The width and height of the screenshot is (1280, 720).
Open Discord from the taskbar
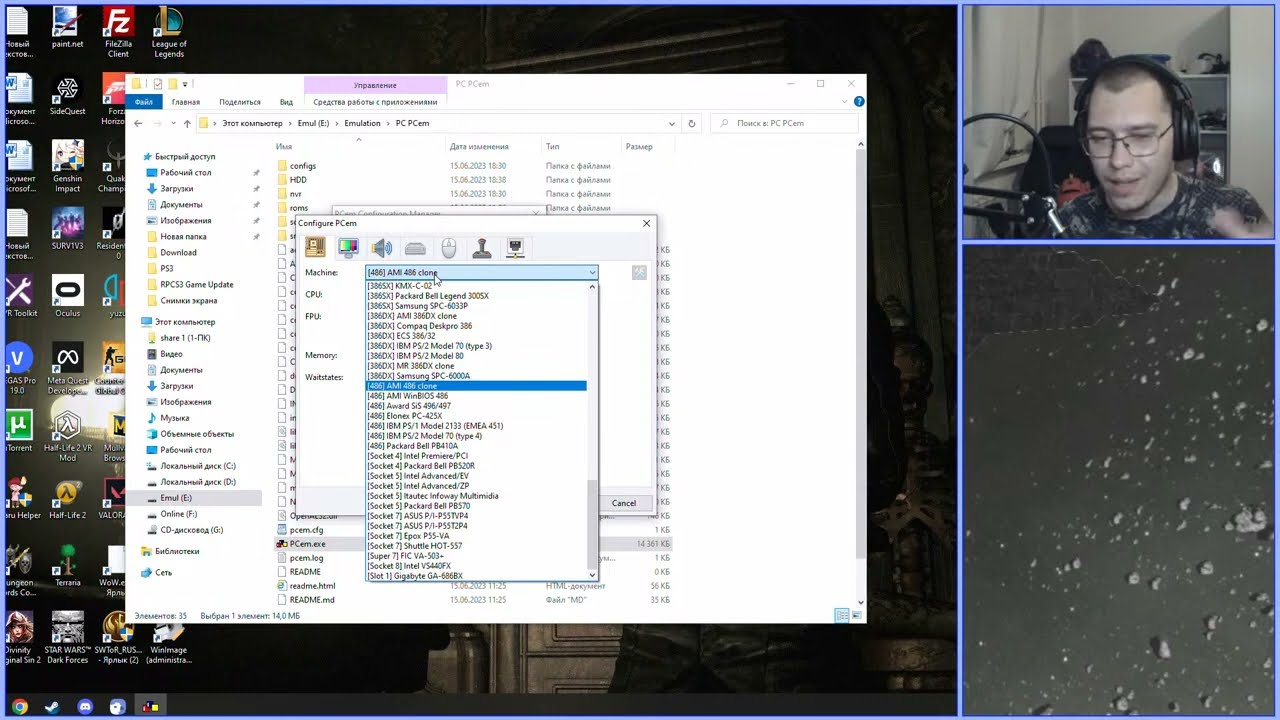pyautogui.click(x=85, y=707)
